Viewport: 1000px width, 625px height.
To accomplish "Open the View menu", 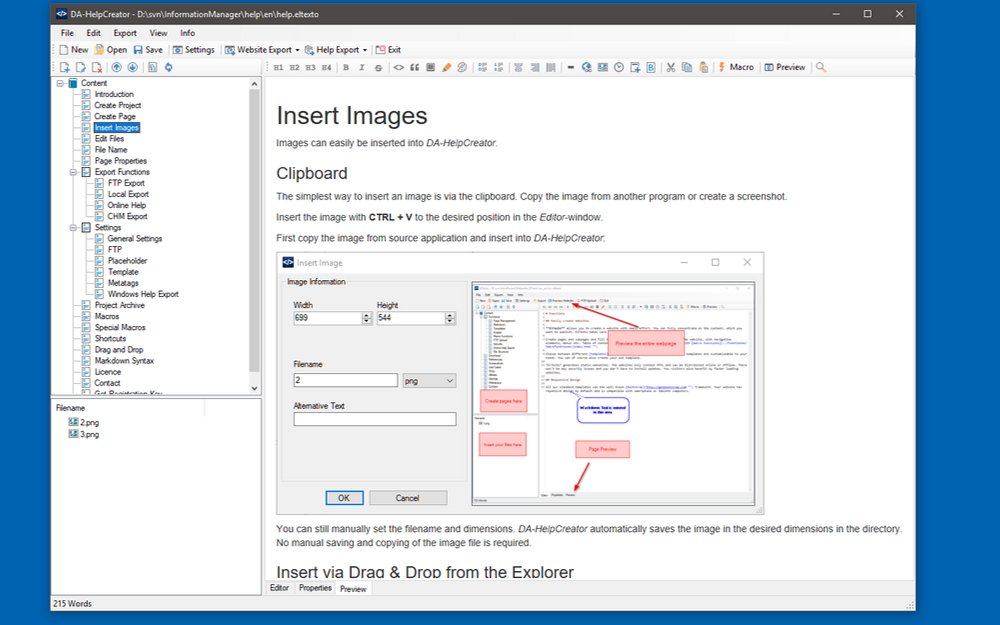I will 158,33.
